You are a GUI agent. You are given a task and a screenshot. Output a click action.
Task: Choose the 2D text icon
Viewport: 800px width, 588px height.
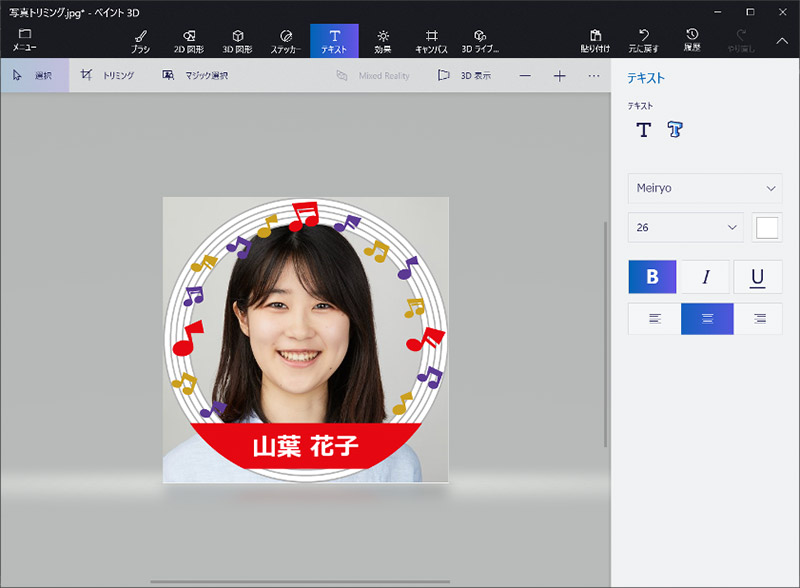click(643, 130)
